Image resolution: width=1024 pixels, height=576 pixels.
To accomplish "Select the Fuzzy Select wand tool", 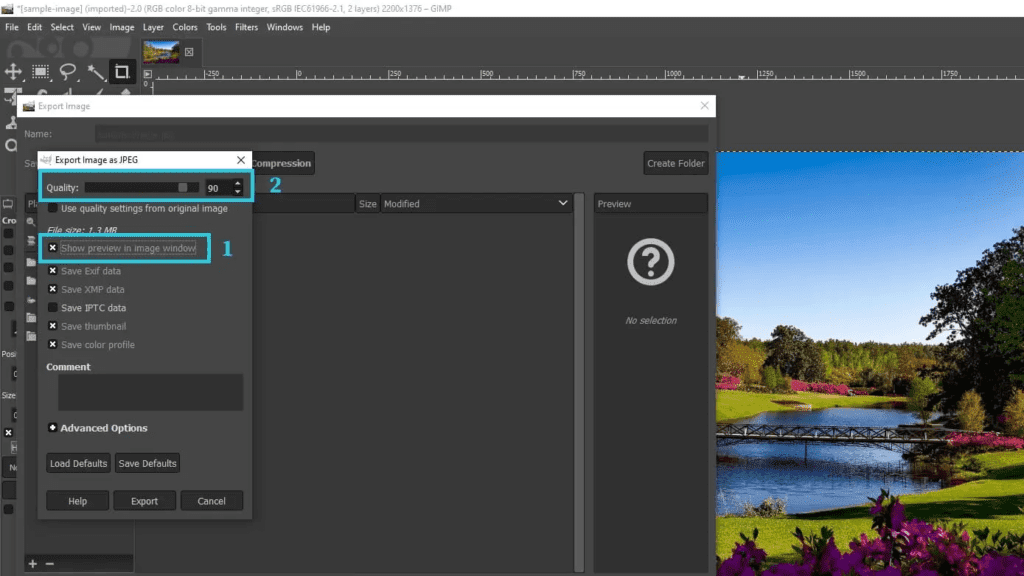I will 96,72.
